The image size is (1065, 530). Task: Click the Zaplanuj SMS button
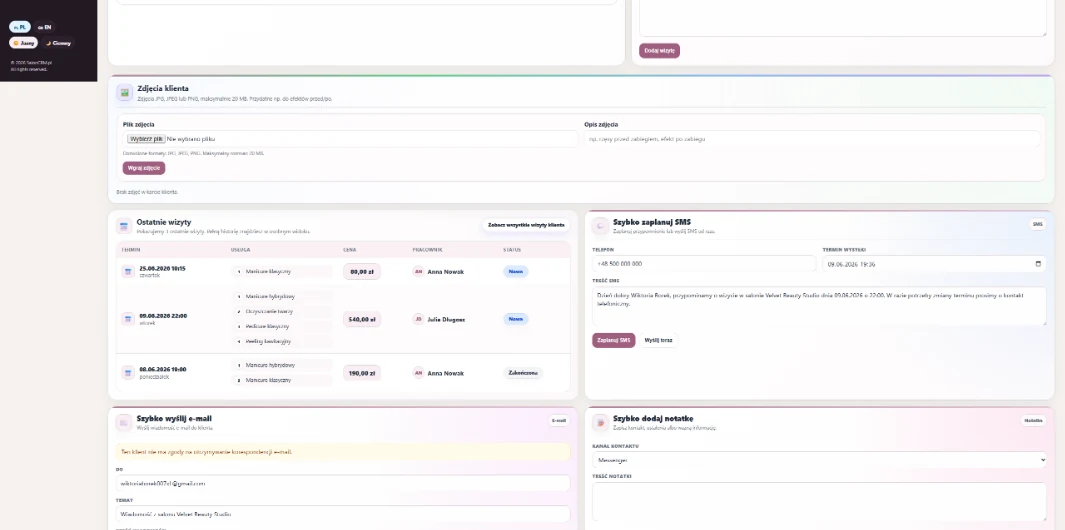(x=613, y=340)
